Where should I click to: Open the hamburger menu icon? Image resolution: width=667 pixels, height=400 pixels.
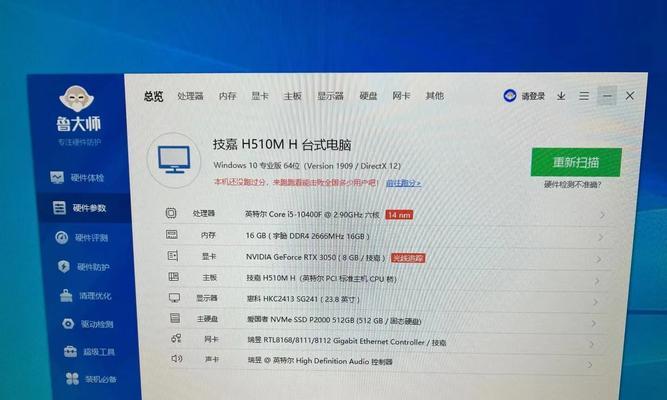pos(584,96)
